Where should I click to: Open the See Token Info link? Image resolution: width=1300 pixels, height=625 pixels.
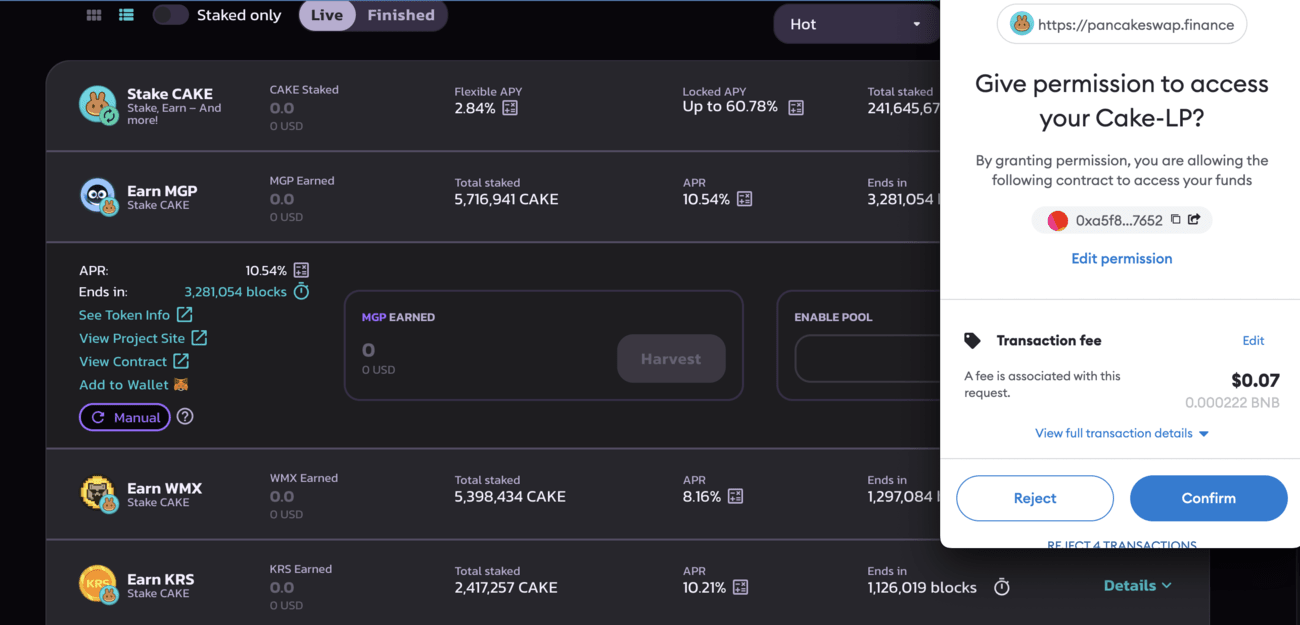coord(135,315)
